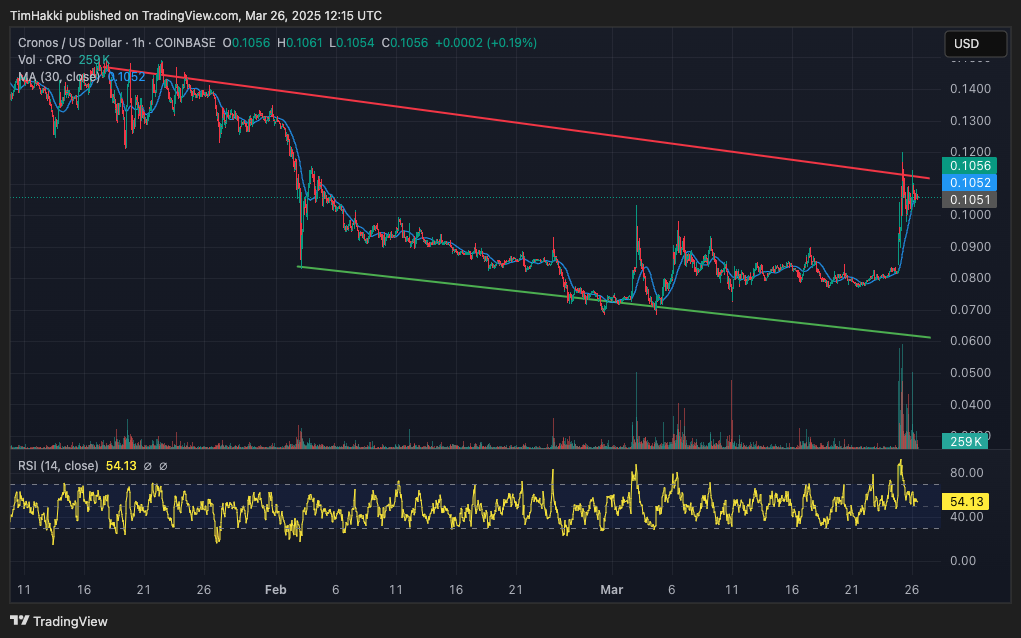Screen dimensions: 1021x638
Task: Click the 80.00 level on RSI axis
Action: [966, 473]
